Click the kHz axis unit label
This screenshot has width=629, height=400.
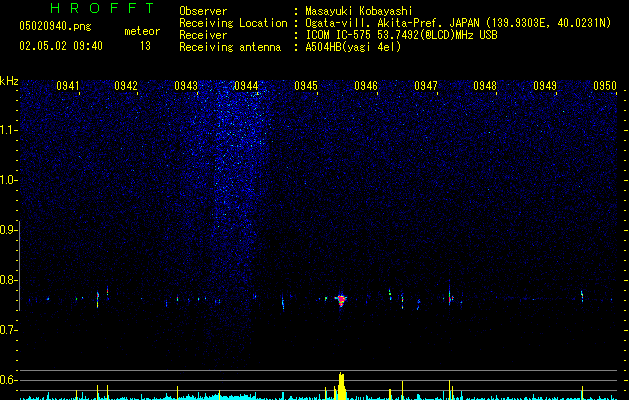[9, 81]
